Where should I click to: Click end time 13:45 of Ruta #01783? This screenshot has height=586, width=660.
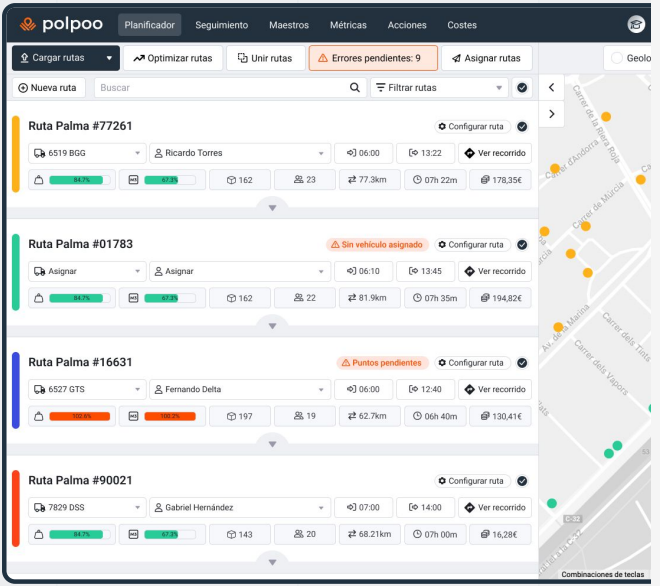coord(426,271)
